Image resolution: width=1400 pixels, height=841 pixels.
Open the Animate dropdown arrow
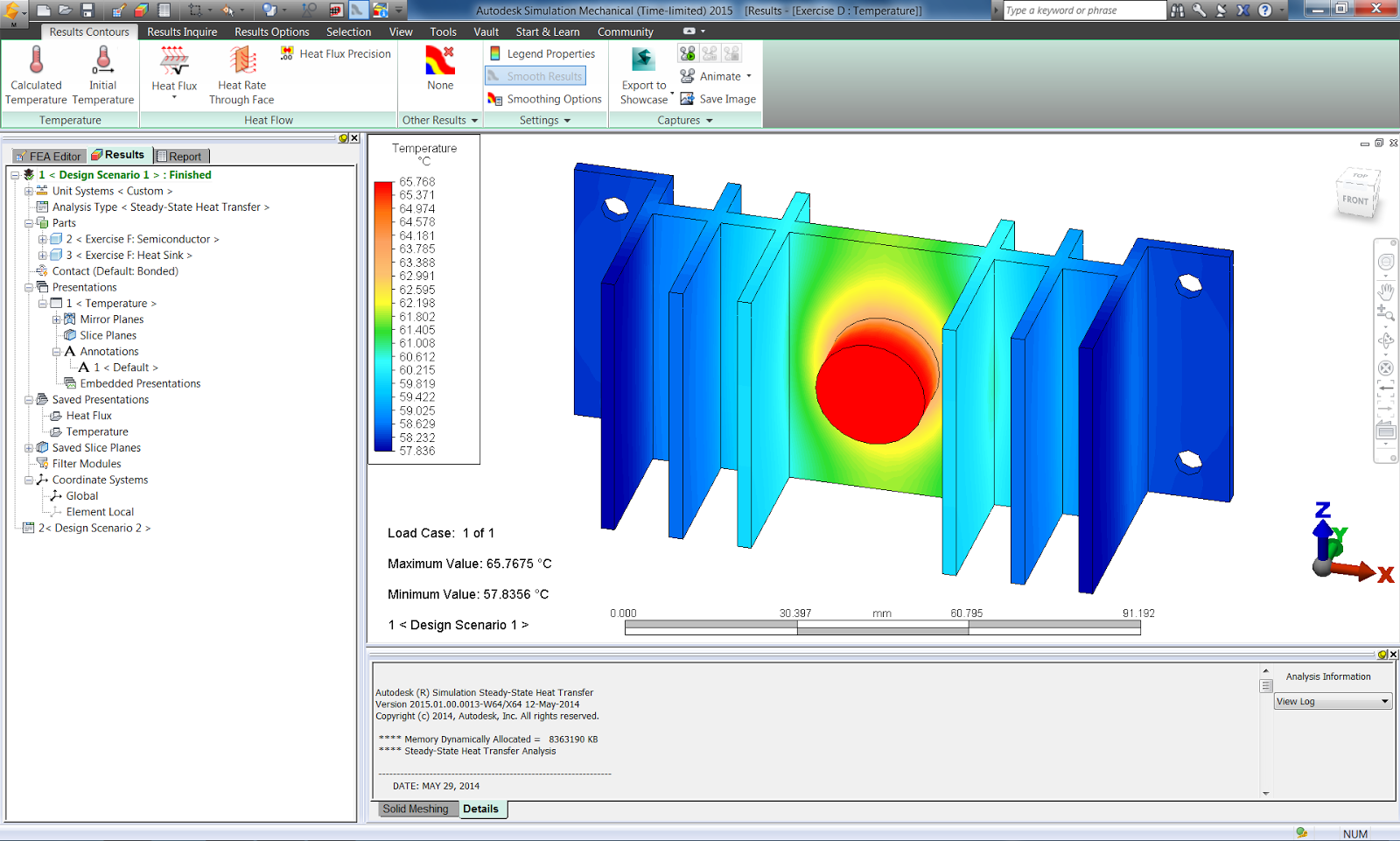749,76
